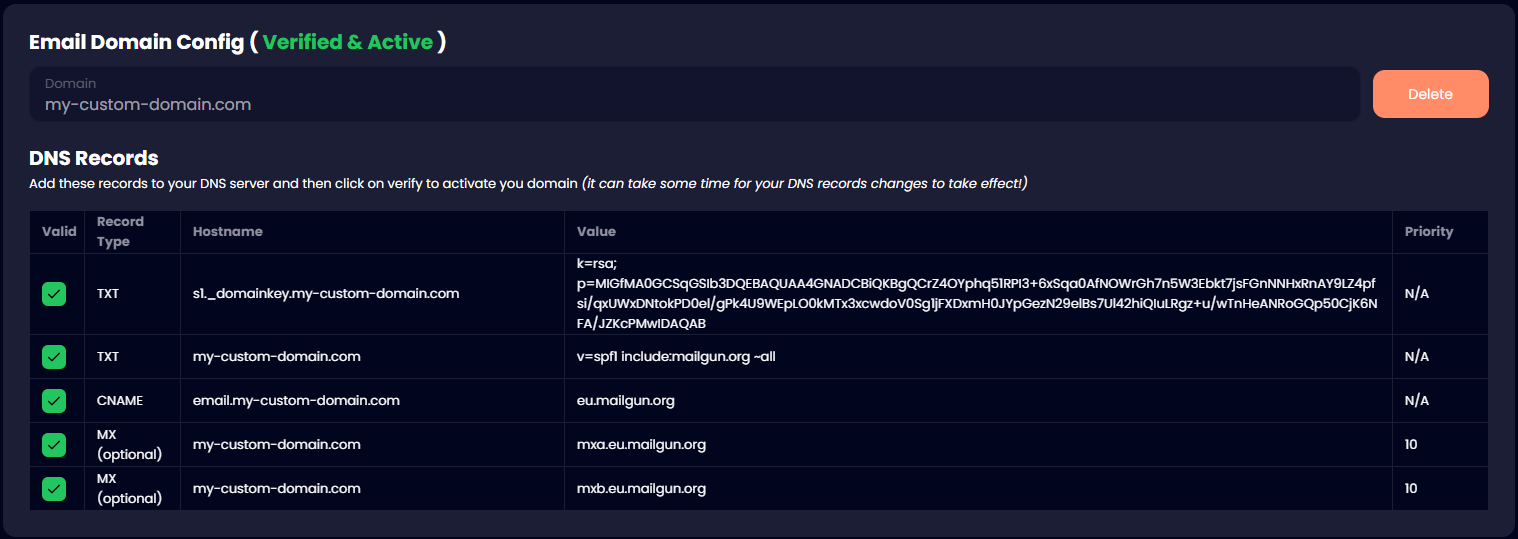Click the valid checkmark for the mxa.eu.mailgun.org record
The image size is (1518, 539).
coord(54,445)
